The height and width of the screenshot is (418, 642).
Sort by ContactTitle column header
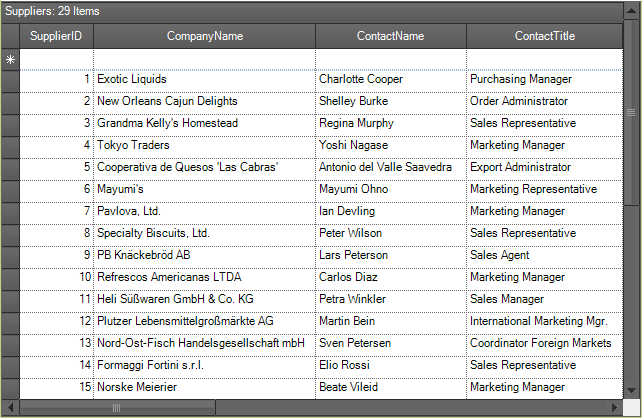tap(545, 36)
